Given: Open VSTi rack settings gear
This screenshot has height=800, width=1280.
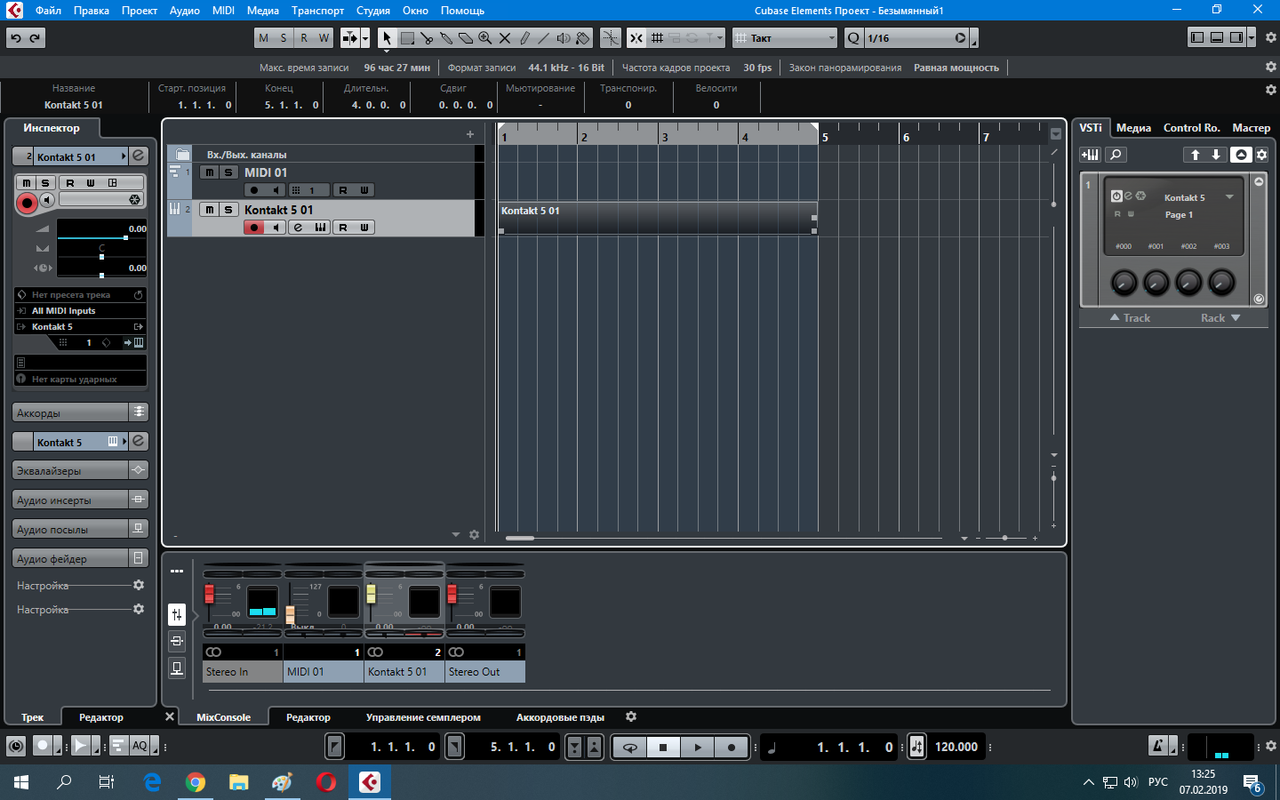Looking at the screenshot, I should coord(1262,154).
